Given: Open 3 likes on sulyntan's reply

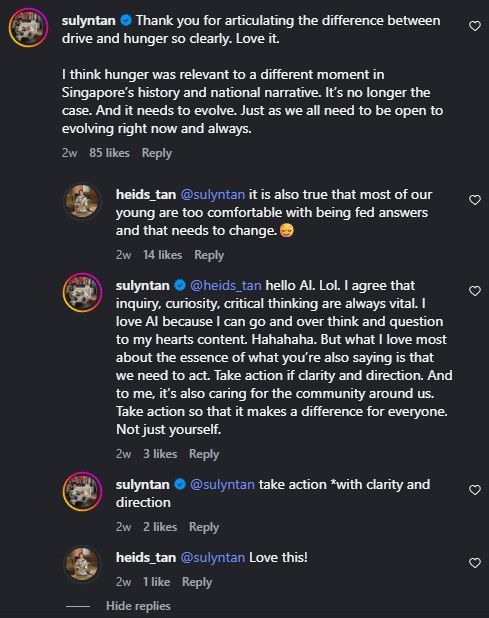Looking at the screenshot, I should tap(160, 454).
